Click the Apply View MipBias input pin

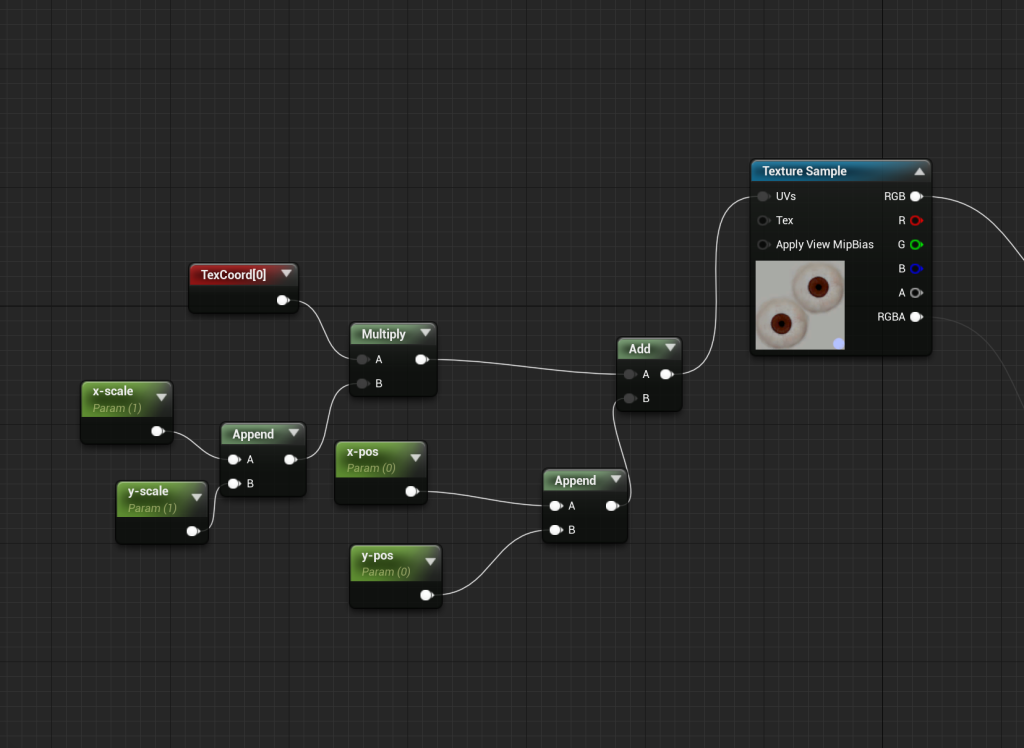point(764,245)
